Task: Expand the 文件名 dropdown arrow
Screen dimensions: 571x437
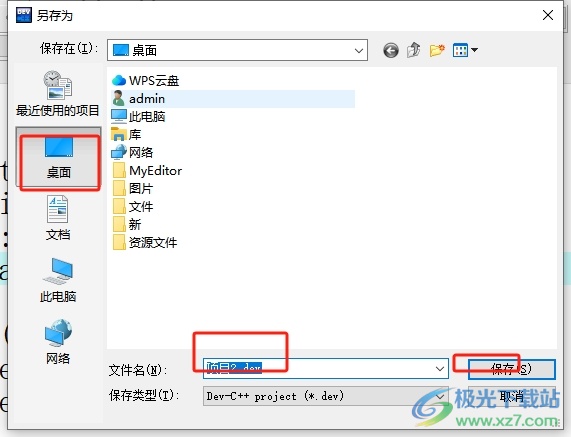Action: point(440,369)
